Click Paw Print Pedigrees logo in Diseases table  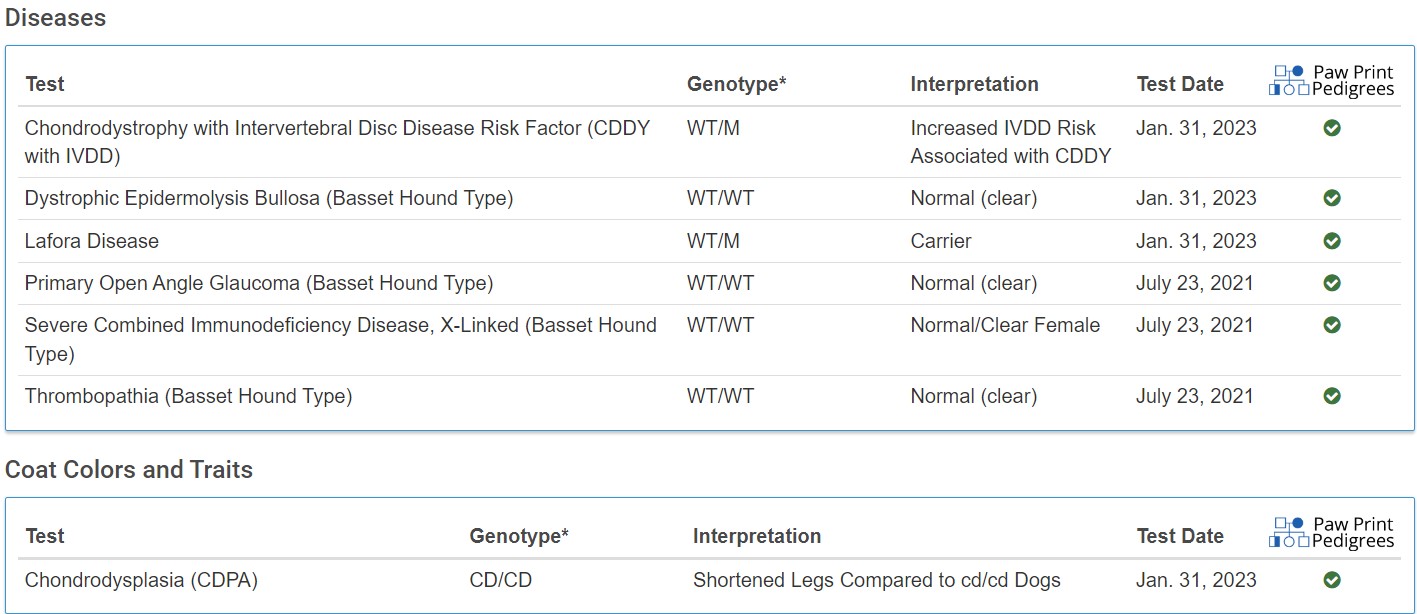click(x=1331, y=80)
